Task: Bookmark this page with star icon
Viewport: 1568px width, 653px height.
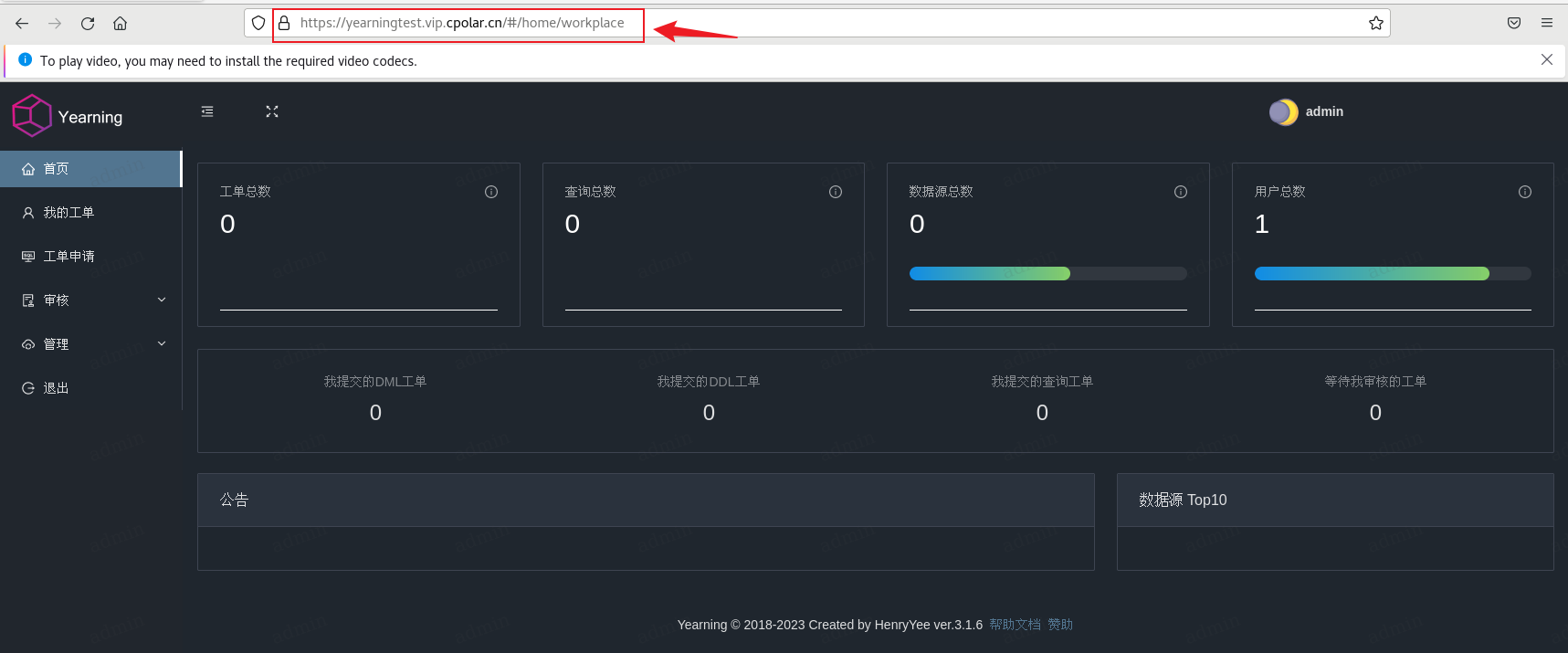Action: tap(1376, 23)
